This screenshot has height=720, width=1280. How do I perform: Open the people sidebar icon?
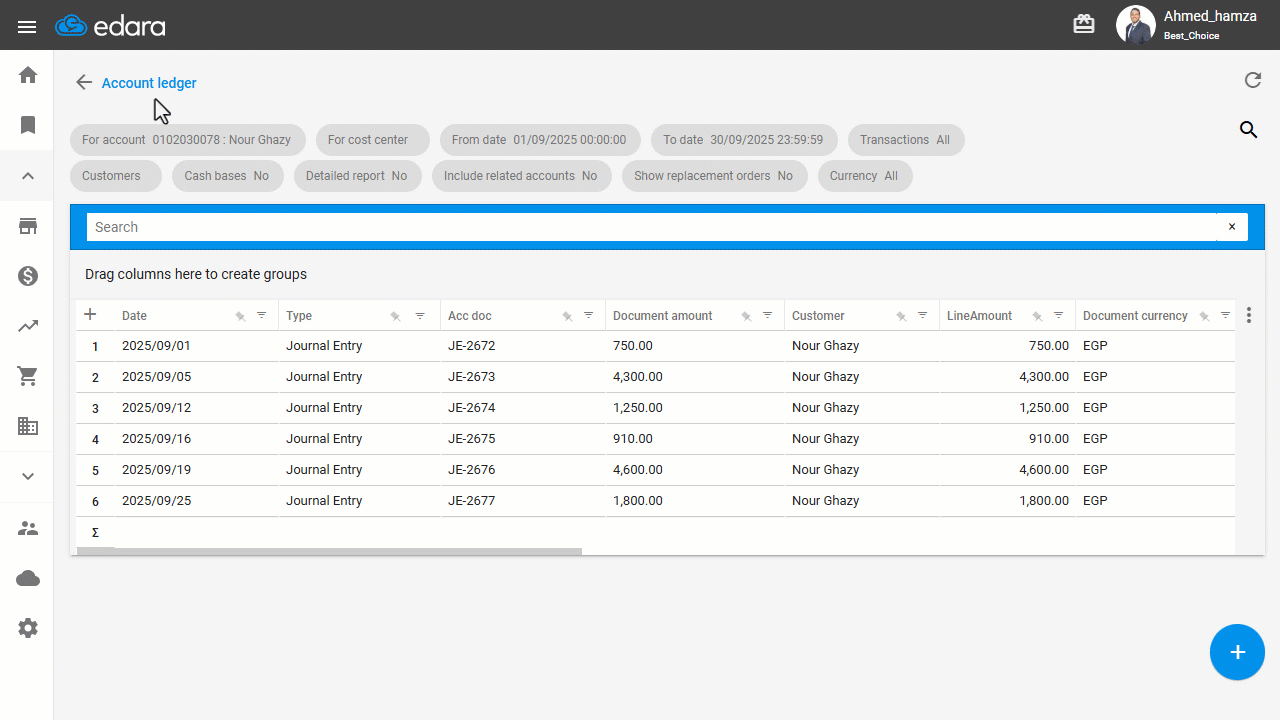[28, 528]
